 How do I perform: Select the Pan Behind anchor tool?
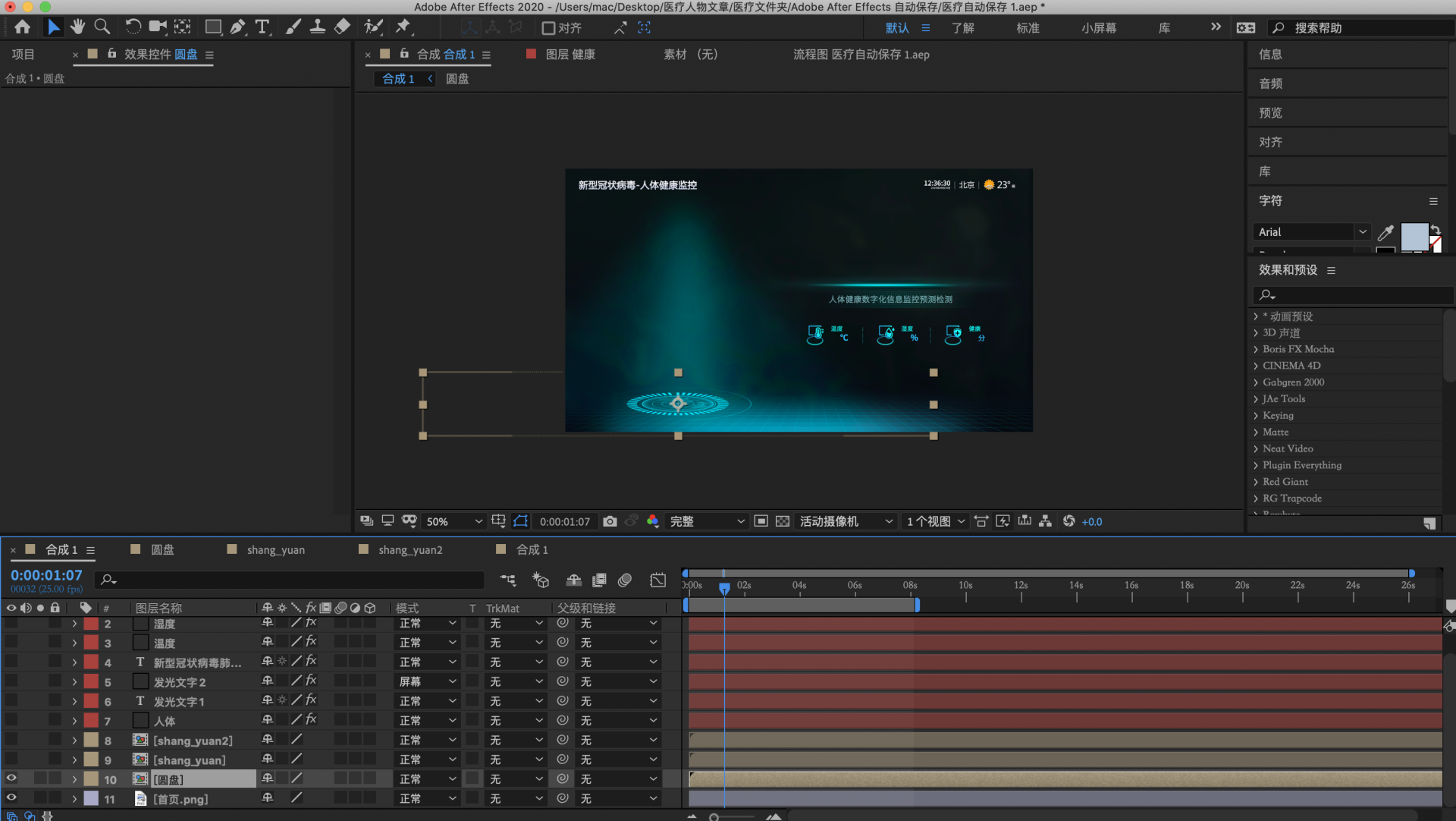point(183,27)
